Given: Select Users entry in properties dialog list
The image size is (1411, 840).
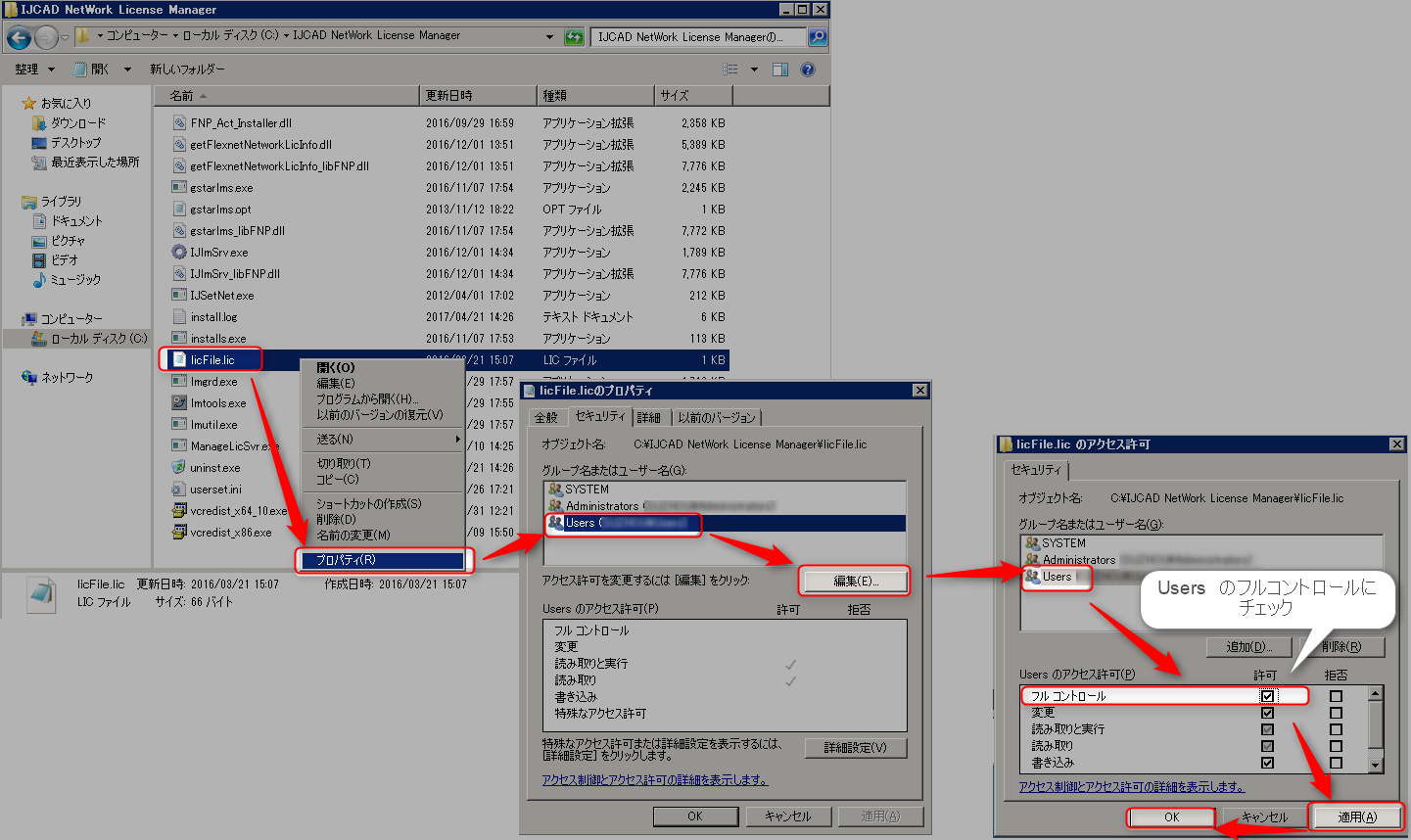Looking at the screenshot, I should (725, 523).
